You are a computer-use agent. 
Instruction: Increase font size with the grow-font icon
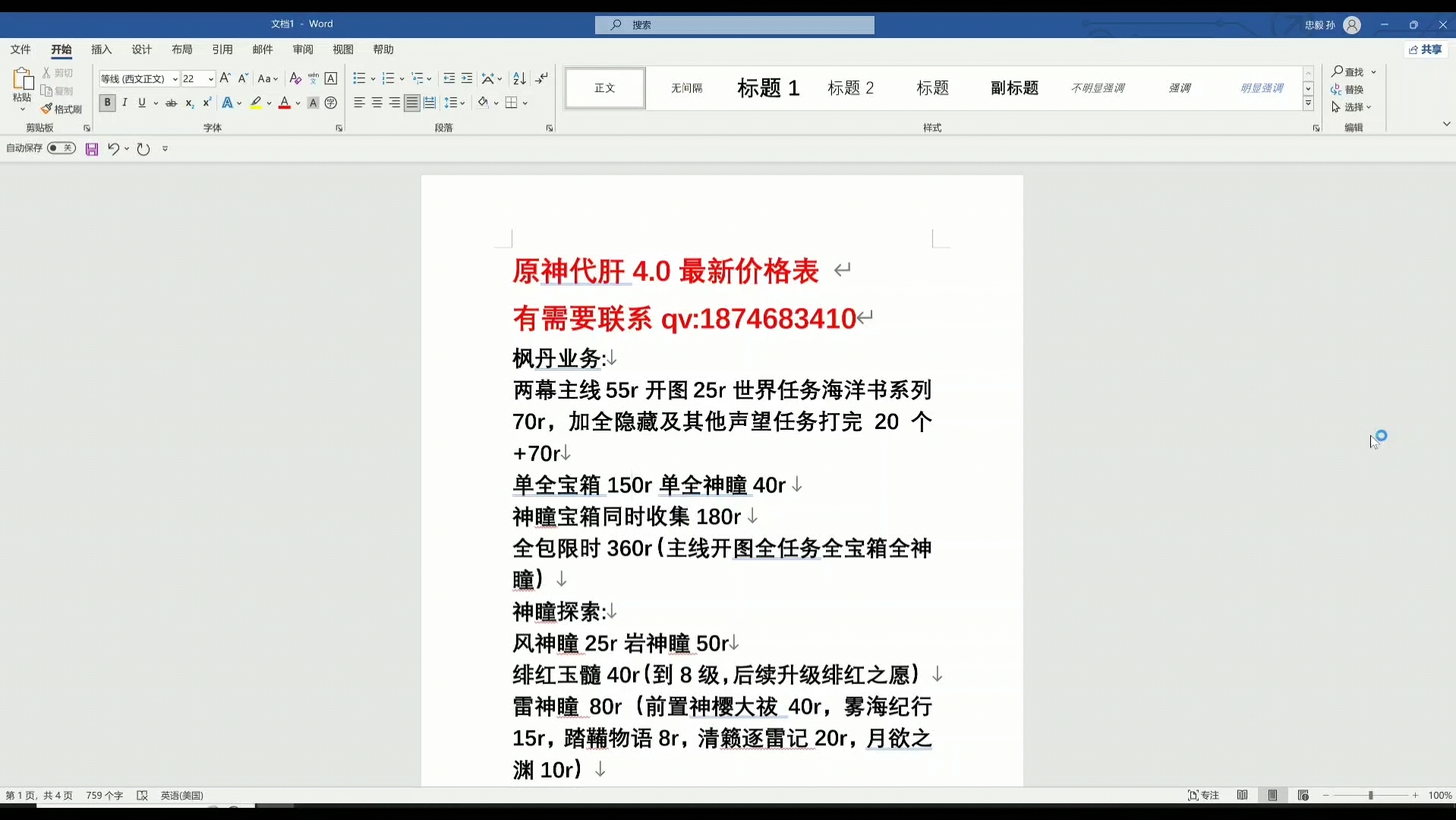pyautogui.click(x=225, y=78)
